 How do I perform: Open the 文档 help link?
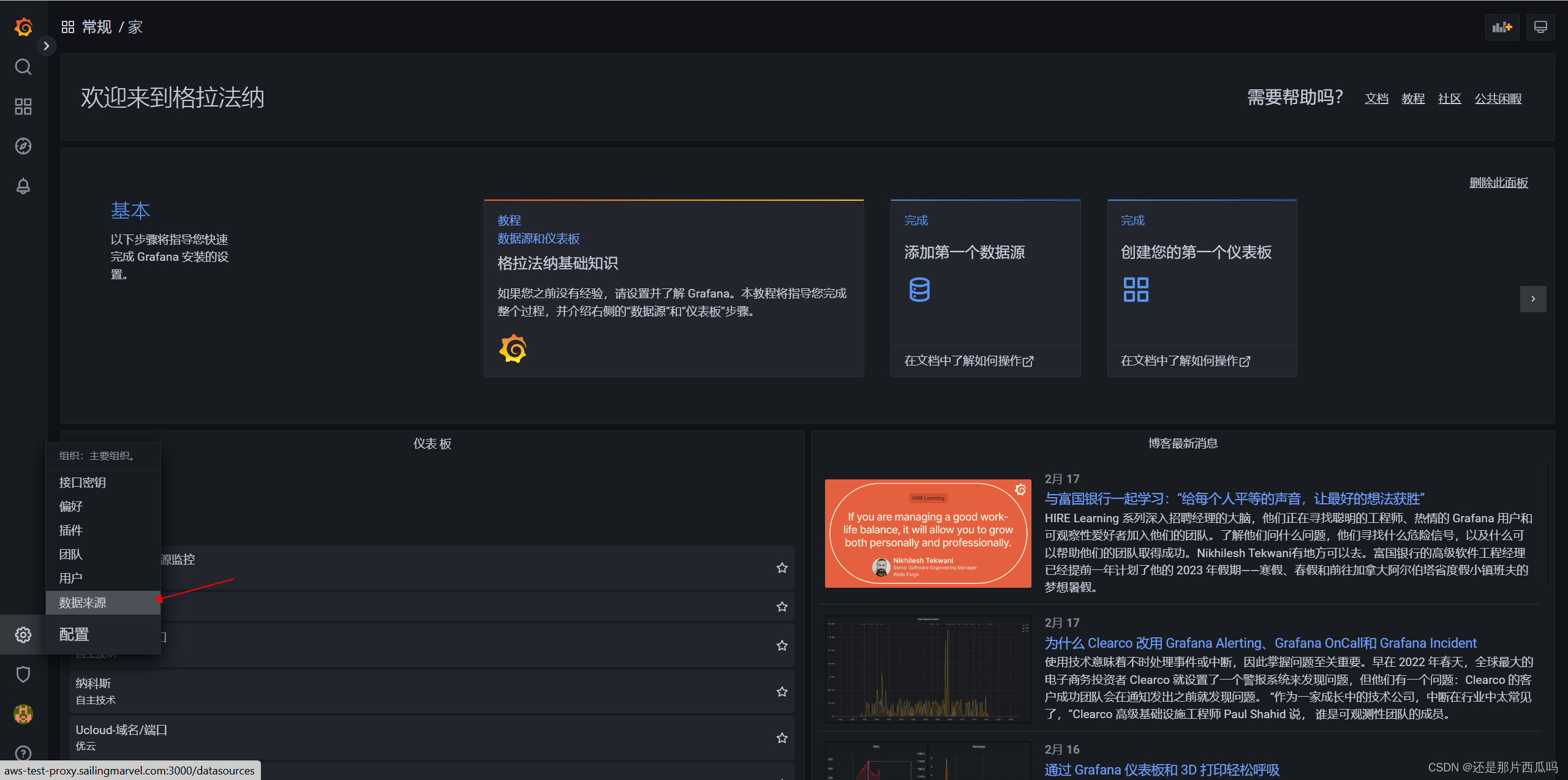click(1376, 99)
